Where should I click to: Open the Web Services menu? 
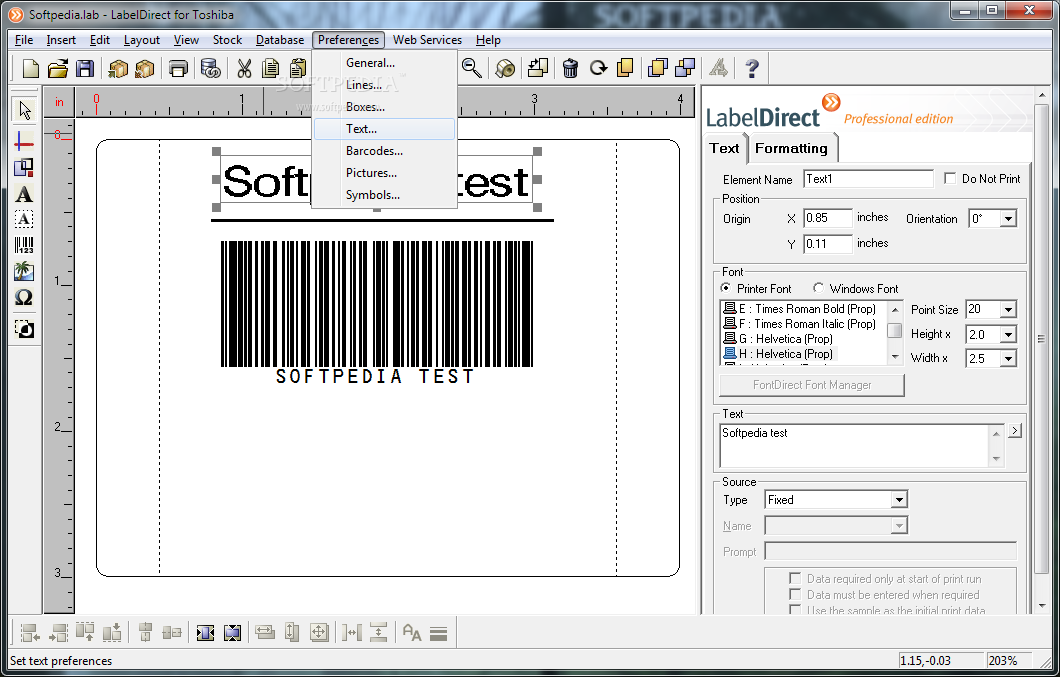(x=427, y=40)
